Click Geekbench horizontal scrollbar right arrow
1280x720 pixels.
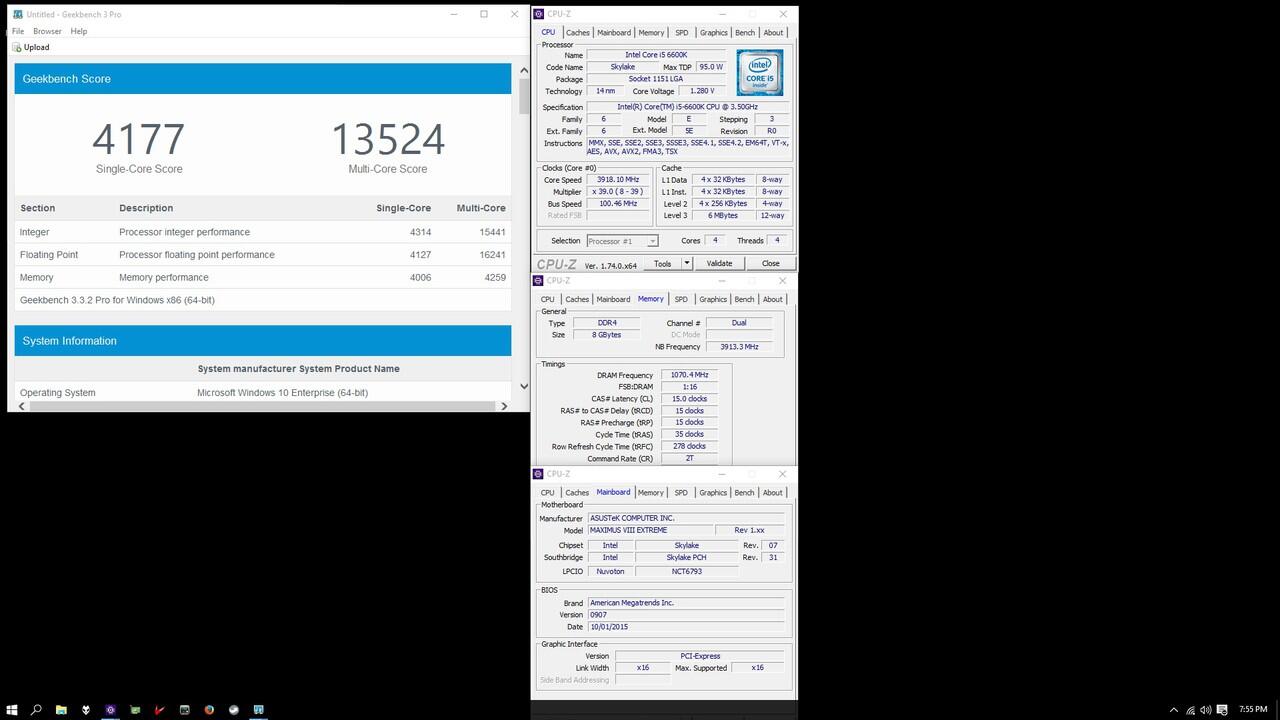(503, 406)
